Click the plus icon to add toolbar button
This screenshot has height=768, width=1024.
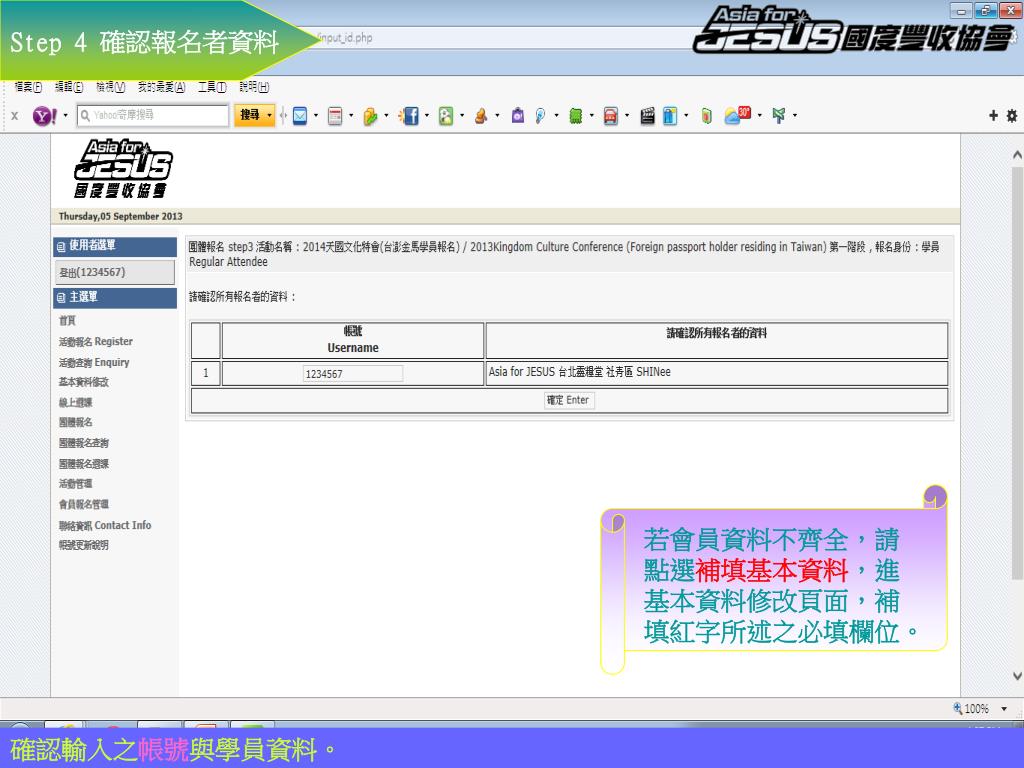coord(994,116)
